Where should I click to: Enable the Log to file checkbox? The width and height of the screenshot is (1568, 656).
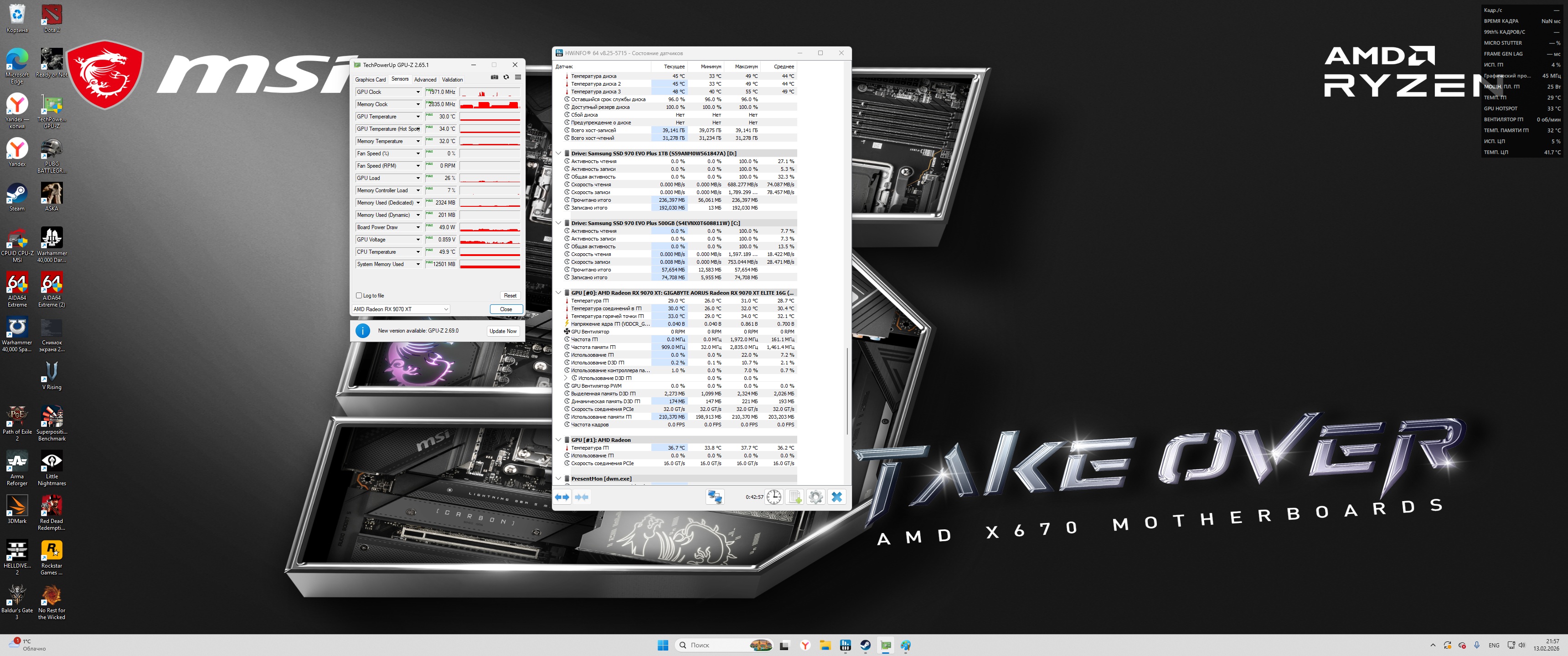[x=359, y=296]
